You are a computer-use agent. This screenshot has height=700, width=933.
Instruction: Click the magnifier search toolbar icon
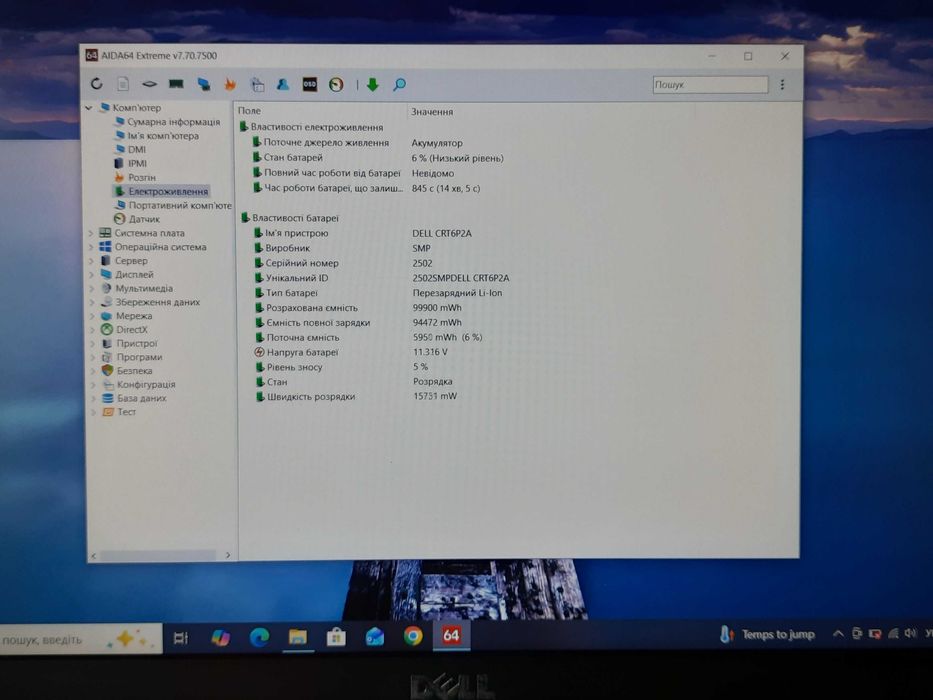tap(399, 85)
